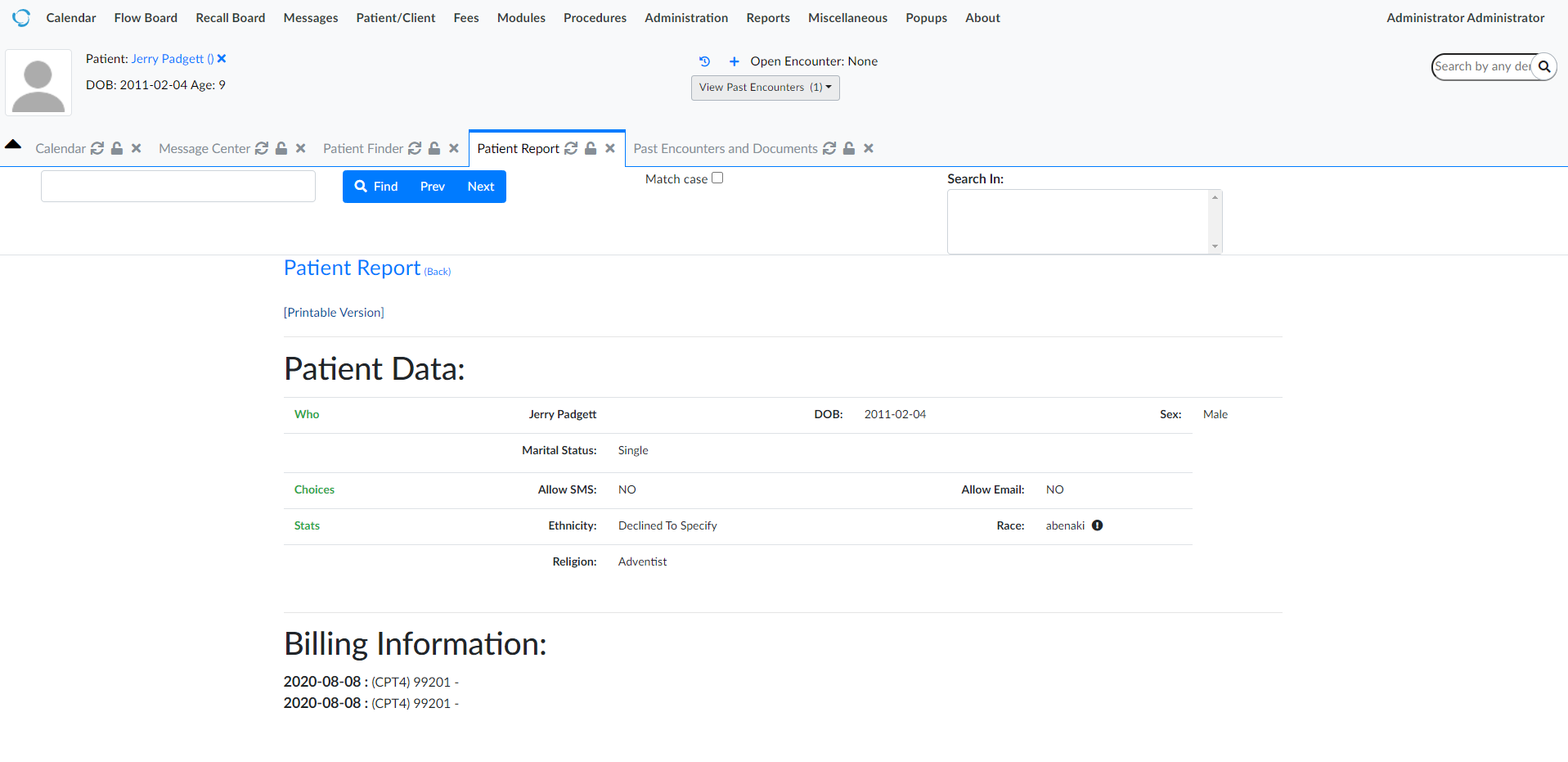Viewport: 1568px width, 762px height.
Task: Open the Reports menu
Action: (x=767, y=17)
